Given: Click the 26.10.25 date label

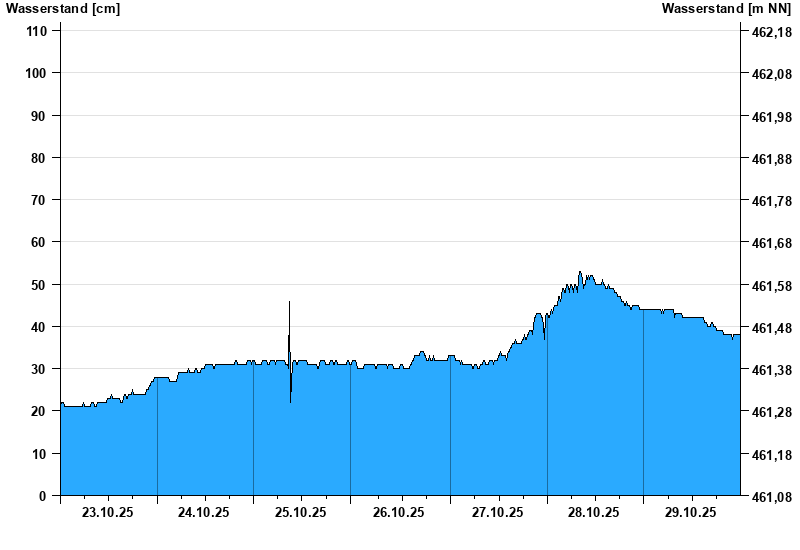Looking at the screenshot, I should click(398, 512).
